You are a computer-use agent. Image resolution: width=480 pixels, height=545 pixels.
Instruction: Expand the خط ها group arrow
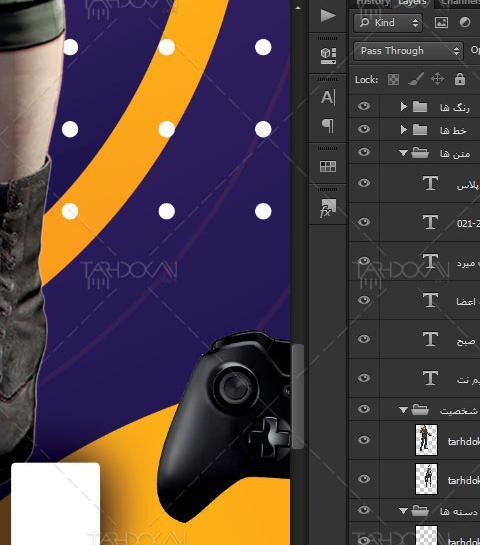click(x=403, y=130)
